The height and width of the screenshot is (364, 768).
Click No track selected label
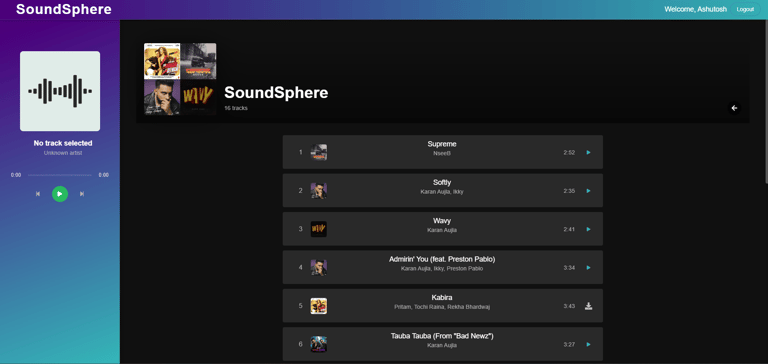click(63, 143)
